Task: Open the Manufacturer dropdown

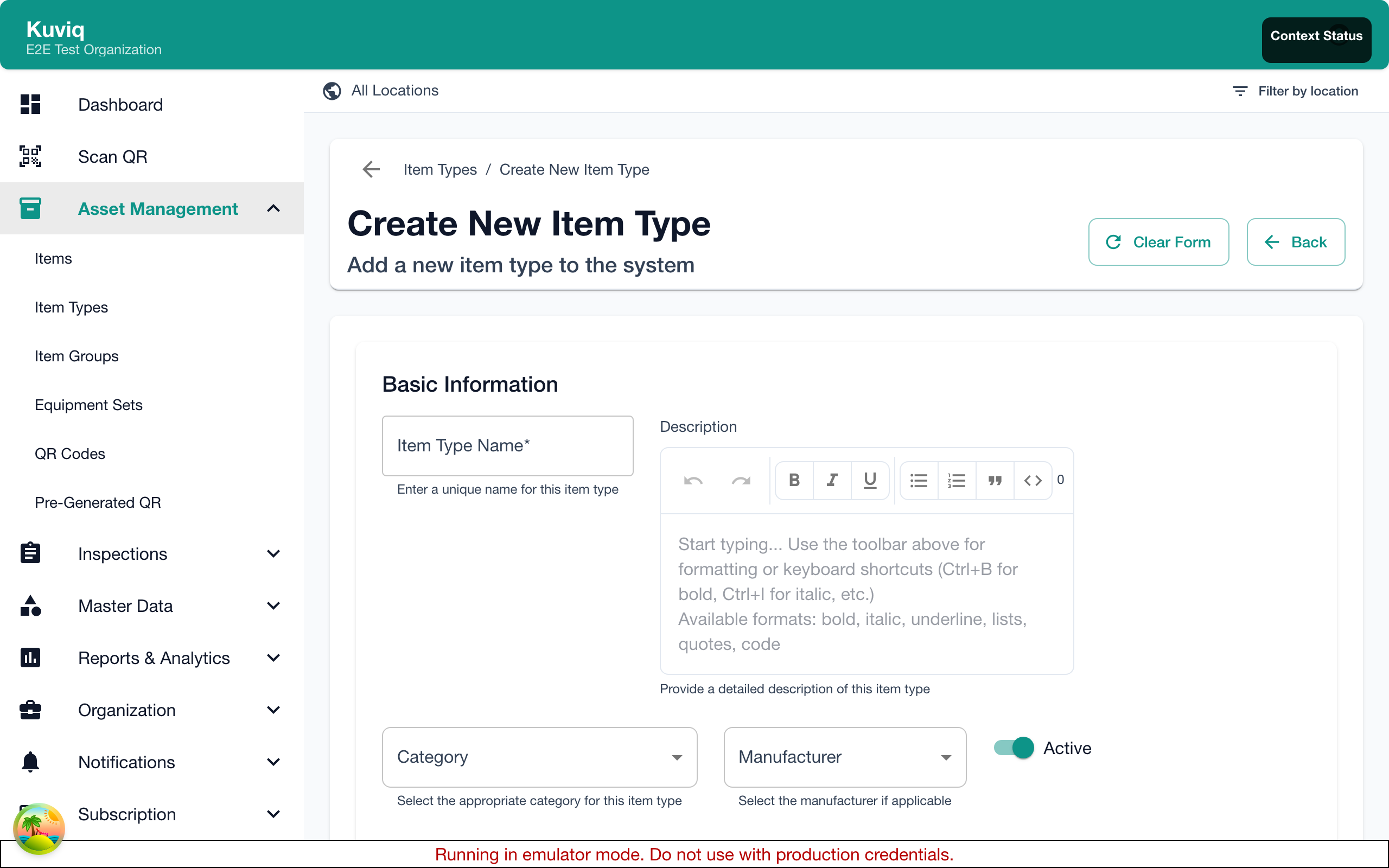Action: point(844,757)
